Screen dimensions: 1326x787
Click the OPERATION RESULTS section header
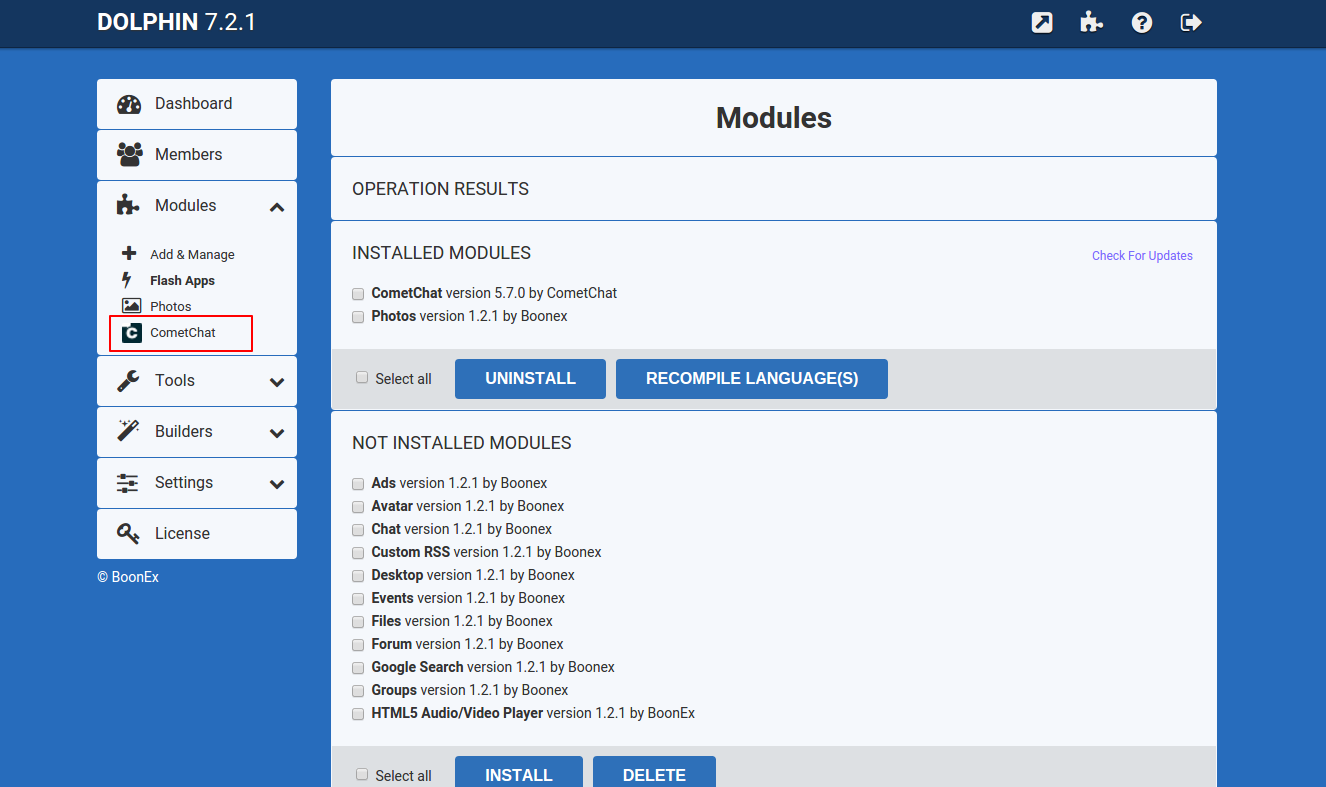pos(440,189)
